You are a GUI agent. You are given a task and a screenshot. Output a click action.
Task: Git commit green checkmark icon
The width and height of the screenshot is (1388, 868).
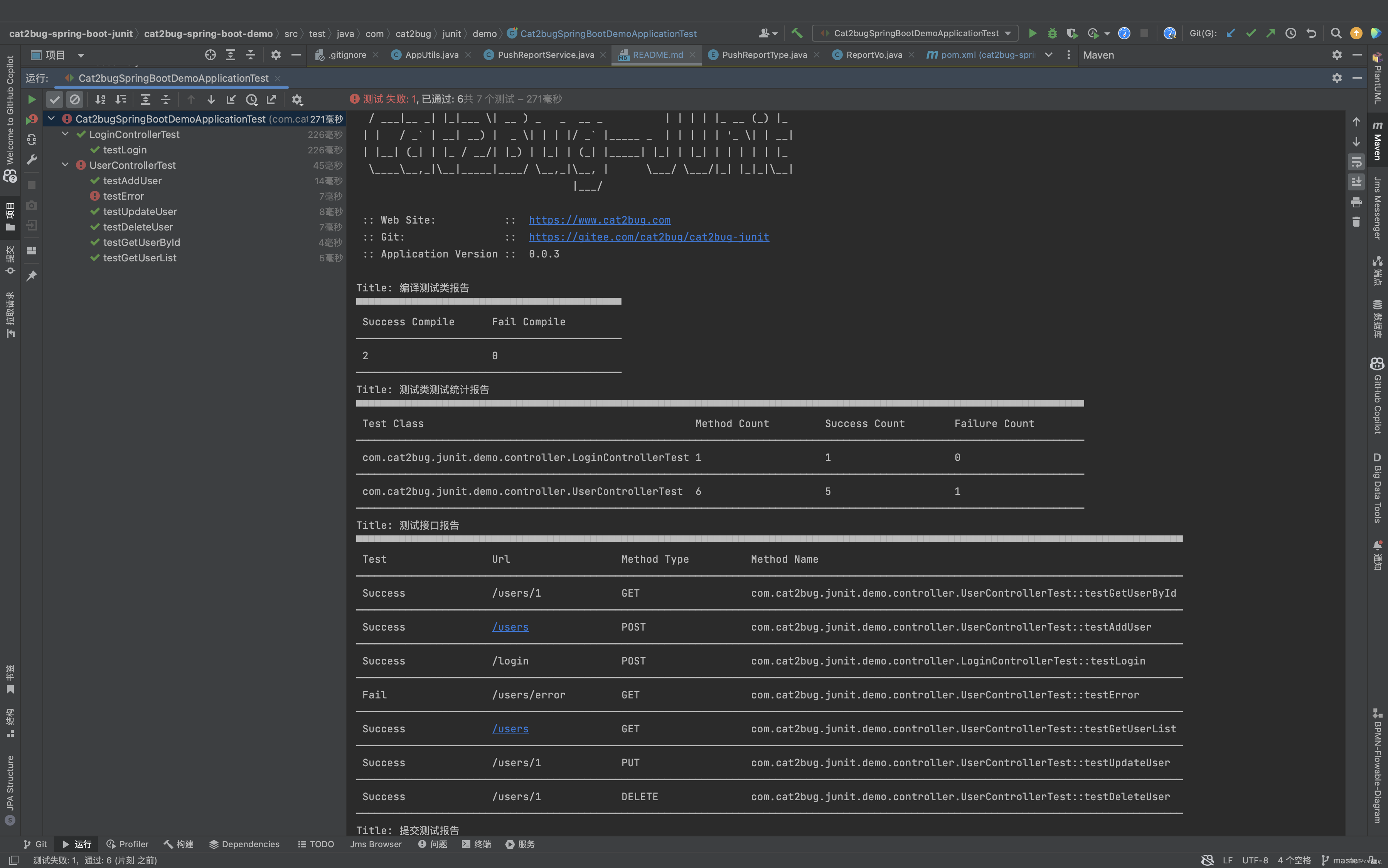[1251, 33]
